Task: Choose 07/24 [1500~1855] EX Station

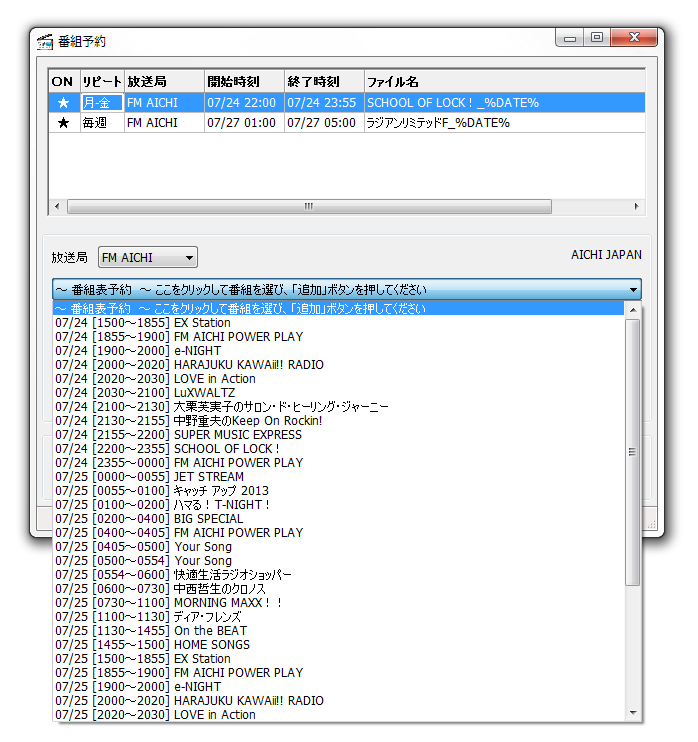Action: pos(338,323)
